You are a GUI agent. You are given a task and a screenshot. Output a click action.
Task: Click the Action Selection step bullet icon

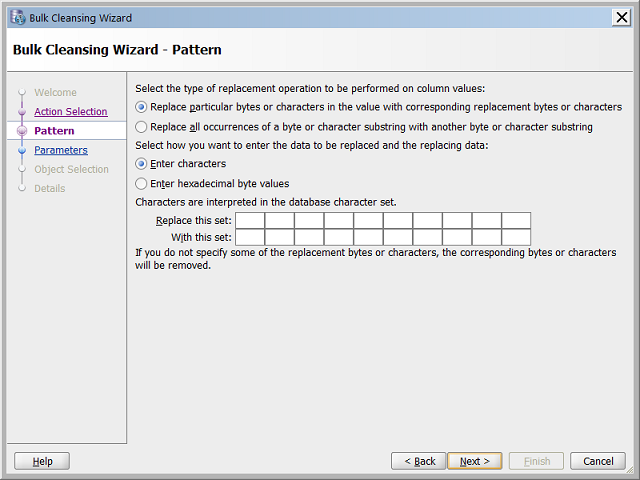point(21,112)
